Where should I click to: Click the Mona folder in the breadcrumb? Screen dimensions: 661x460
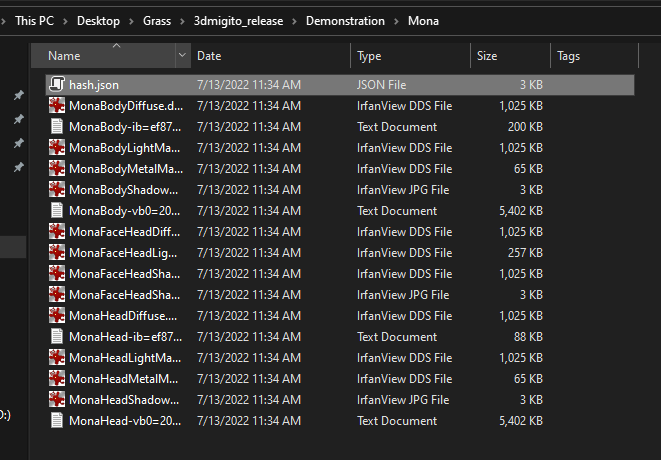[423, 21]
